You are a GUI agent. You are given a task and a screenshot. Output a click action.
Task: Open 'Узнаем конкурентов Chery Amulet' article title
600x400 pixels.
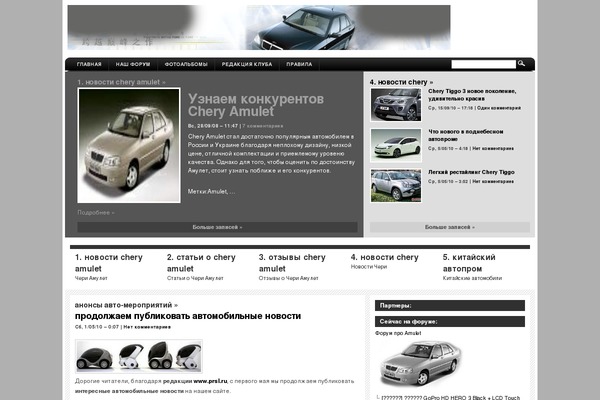[256, 105]
